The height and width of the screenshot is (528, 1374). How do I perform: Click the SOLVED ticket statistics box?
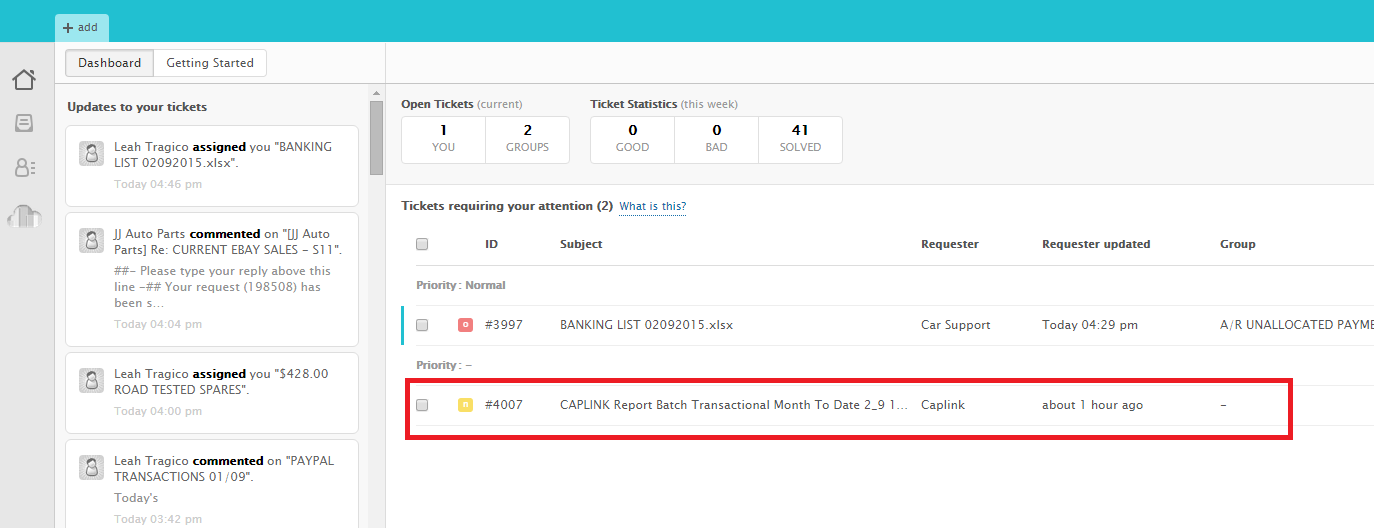[800, 139]
